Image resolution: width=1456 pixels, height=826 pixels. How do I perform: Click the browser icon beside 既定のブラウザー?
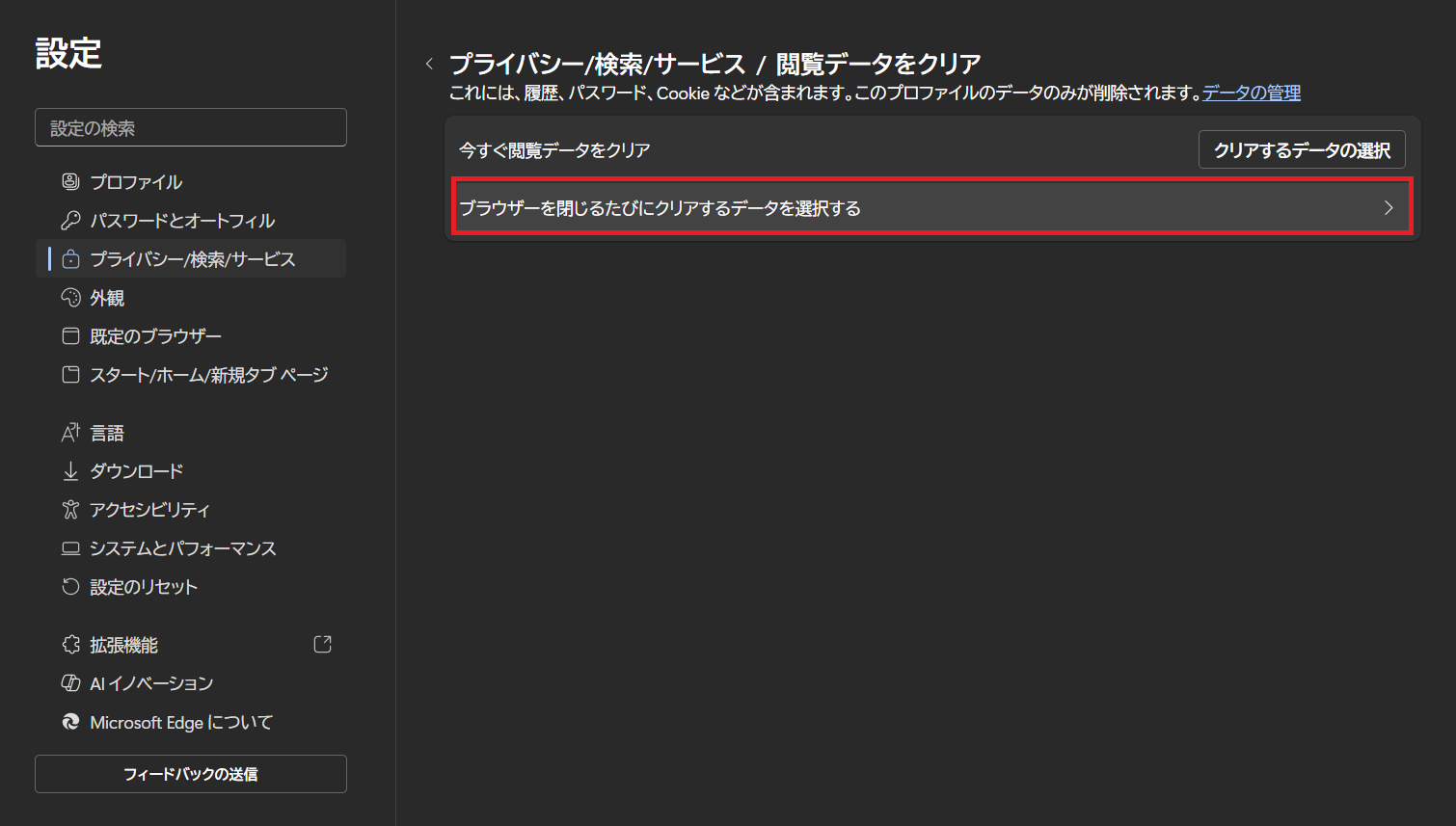71,335
